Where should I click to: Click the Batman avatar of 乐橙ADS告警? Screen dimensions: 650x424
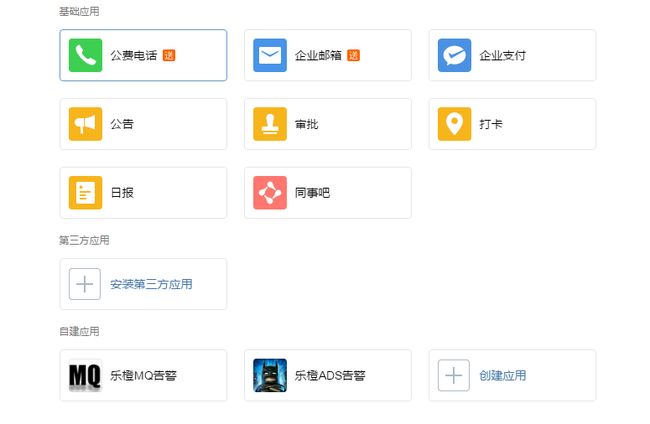[x=270, y=375]
